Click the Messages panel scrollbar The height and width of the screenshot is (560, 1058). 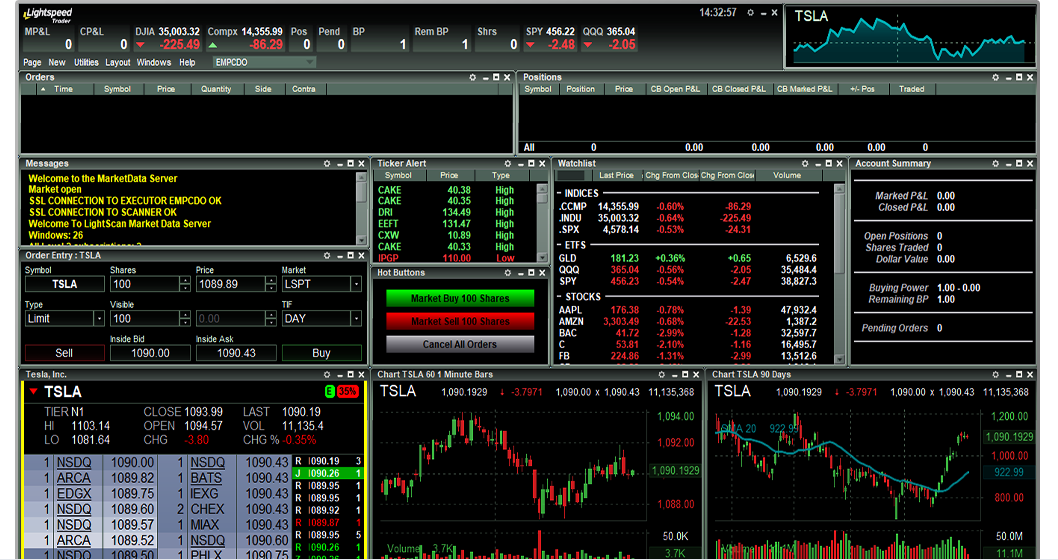361,208
